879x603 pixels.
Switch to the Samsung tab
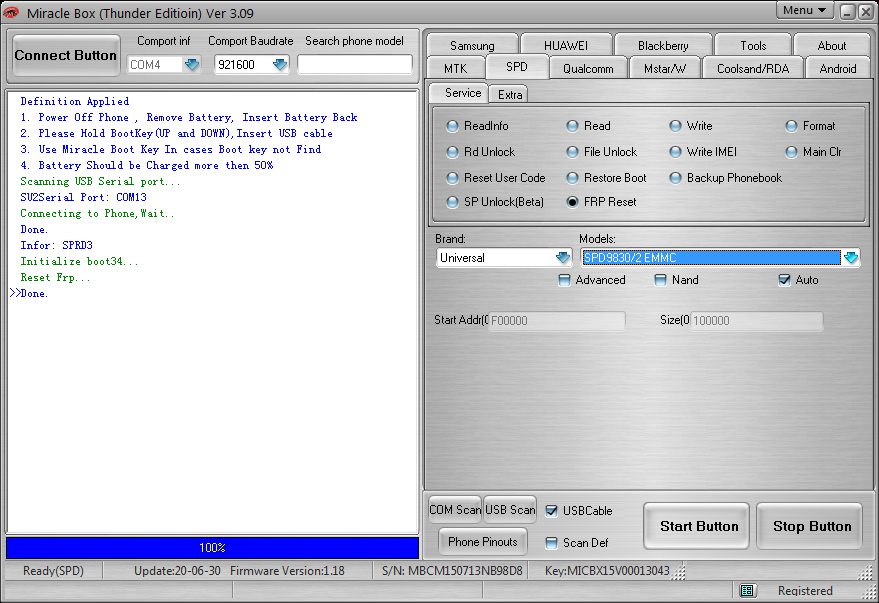[x=472, y=45]
